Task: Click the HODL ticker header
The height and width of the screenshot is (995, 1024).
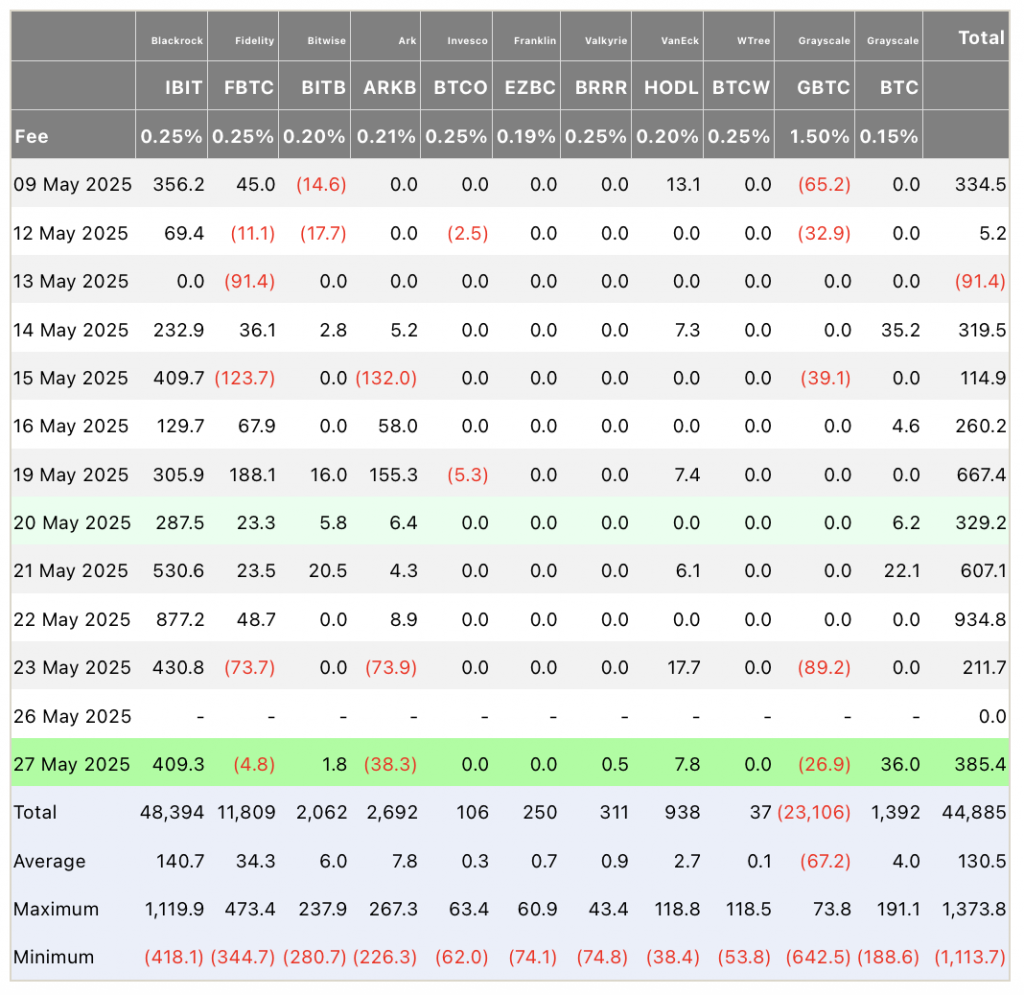Action: 671,87
